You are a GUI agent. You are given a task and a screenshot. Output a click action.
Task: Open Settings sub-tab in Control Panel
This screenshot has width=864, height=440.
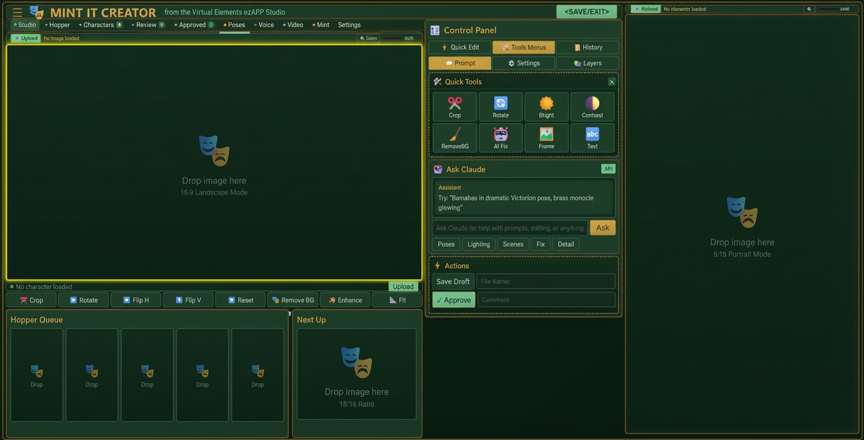523,63
